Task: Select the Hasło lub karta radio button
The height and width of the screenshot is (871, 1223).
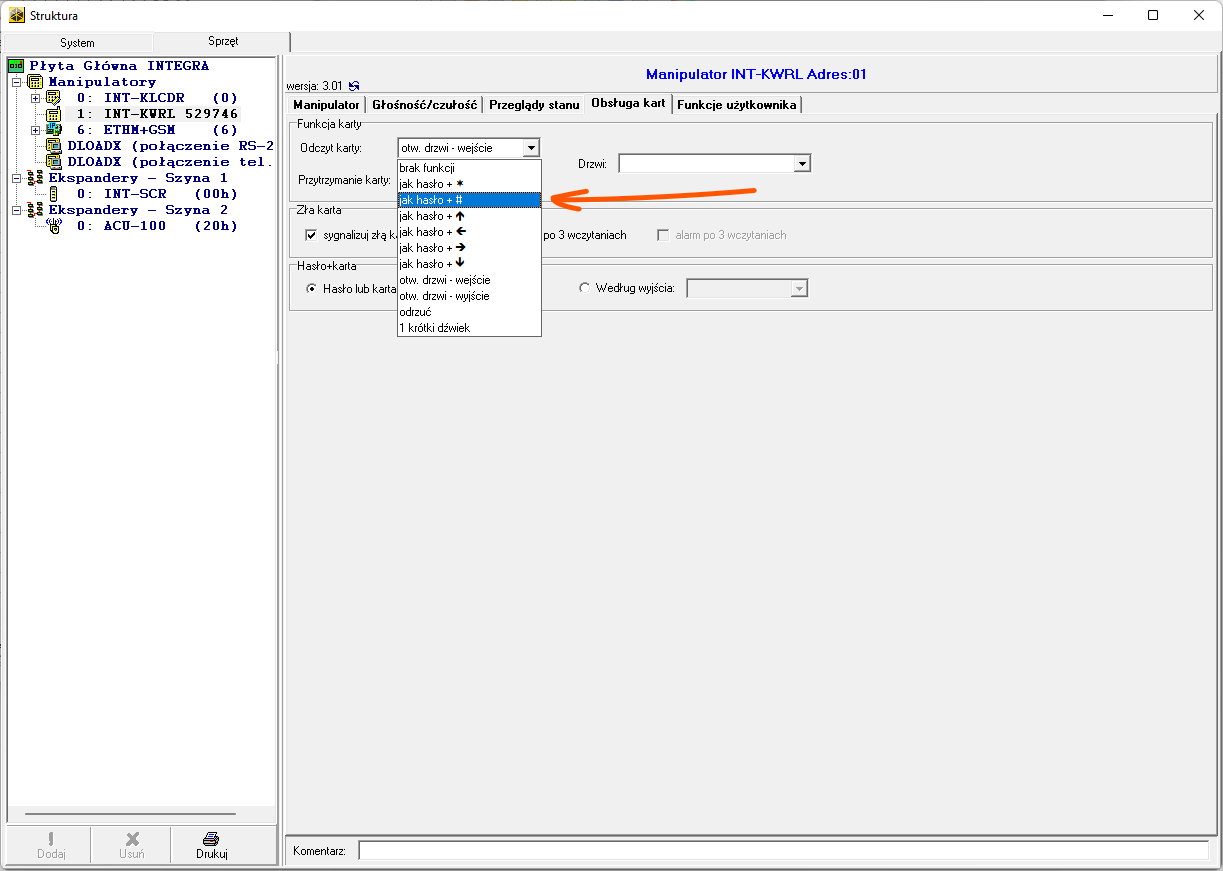Action: coord(311,288)
